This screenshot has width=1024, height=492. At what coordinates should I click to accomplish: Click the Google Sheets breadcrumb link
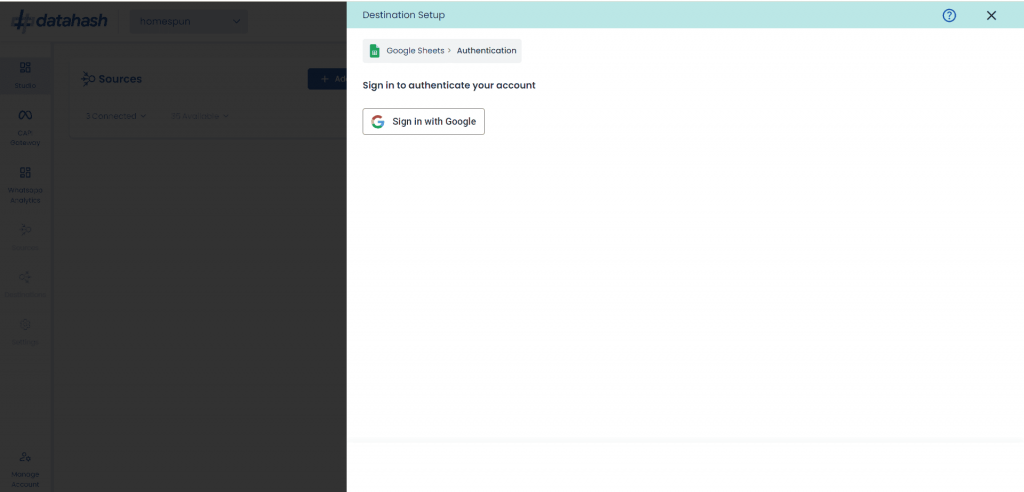(415, 51)
